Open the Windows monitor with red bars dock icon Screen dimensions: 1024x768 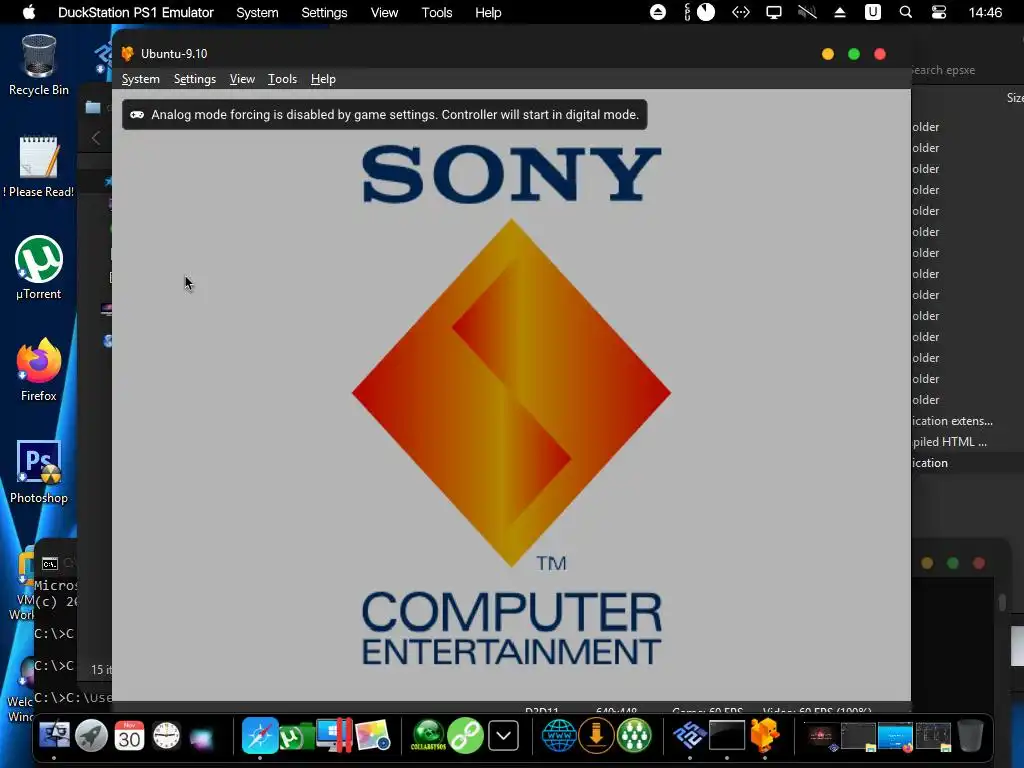(x=334, y=735)
